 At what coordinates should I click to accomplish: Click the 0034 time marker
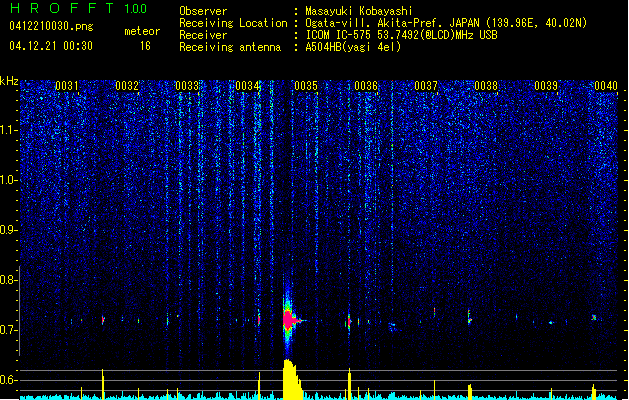point(247,86)
